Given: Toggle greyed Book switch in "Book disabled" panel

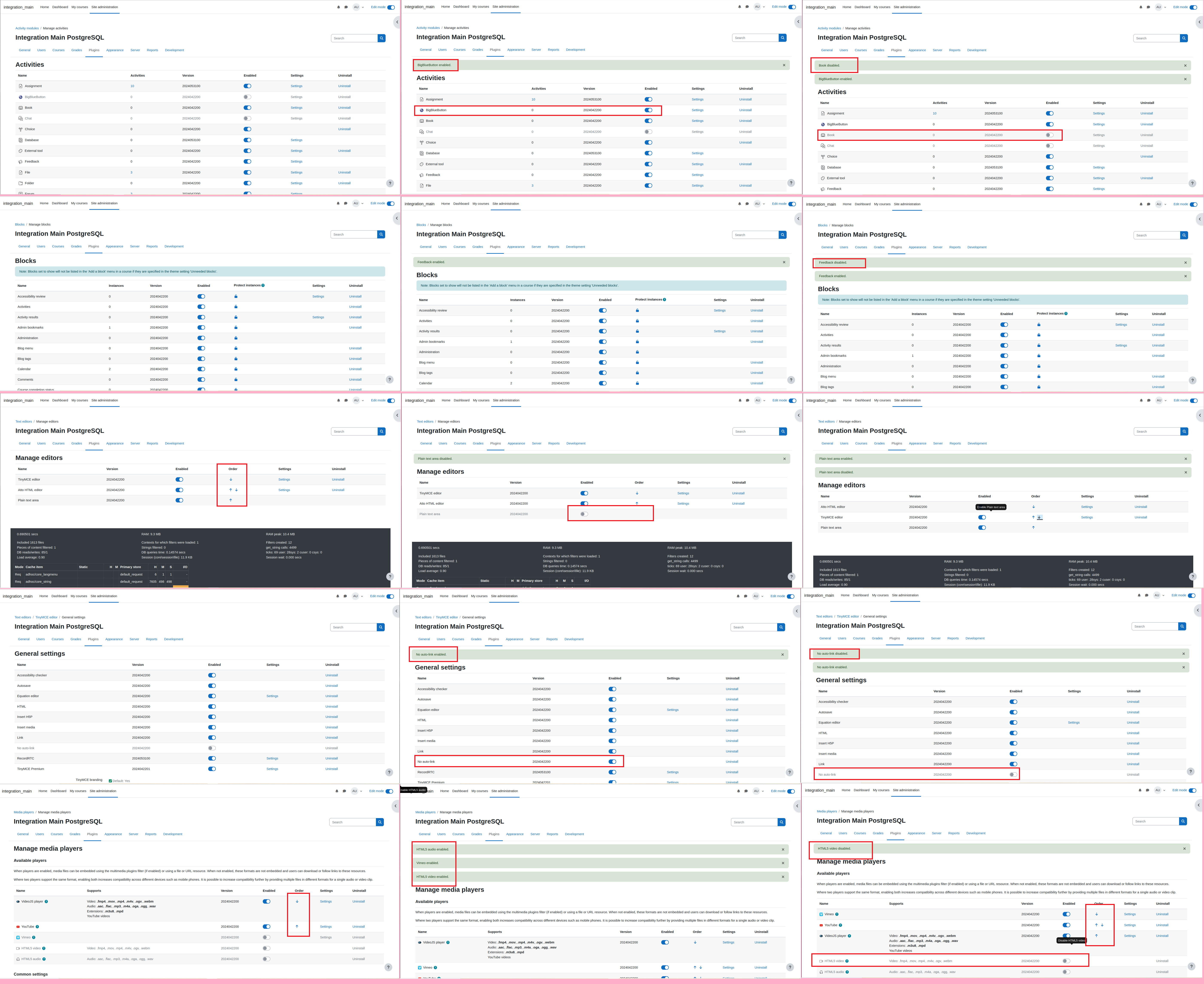Looking at the screenshot, I should tap(1050, 135).
